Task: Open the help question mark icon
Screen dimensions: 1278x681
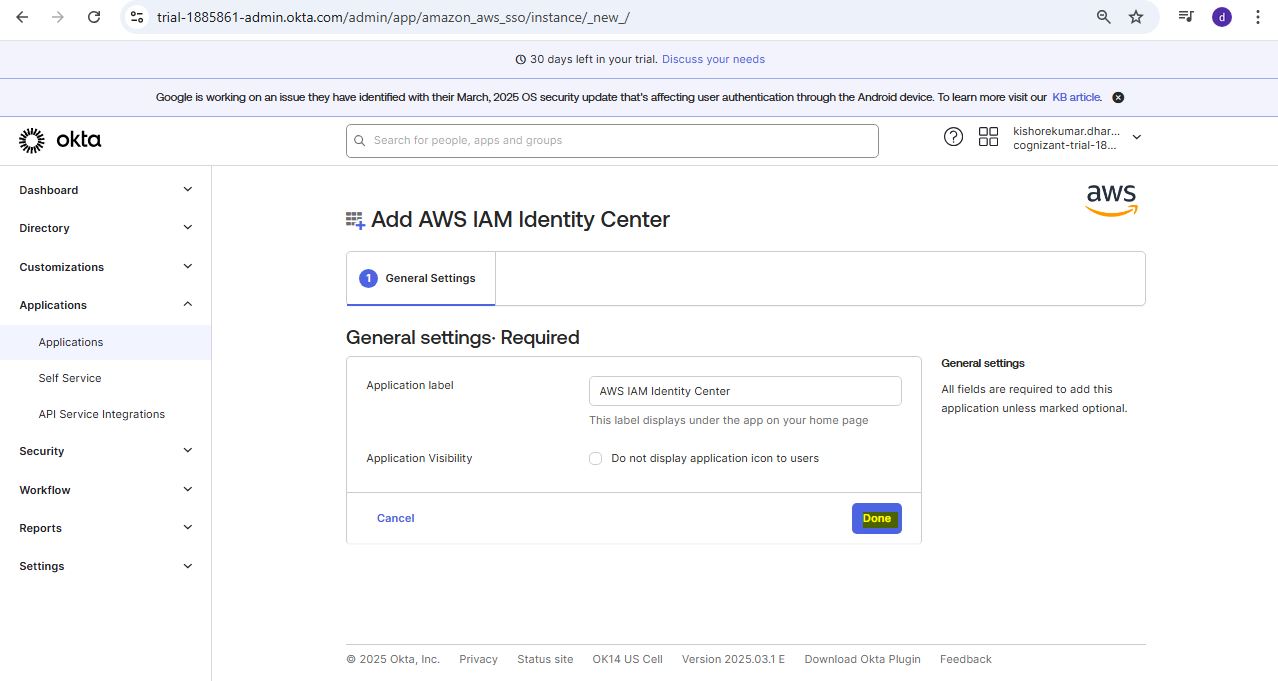Action: [x=953, y=137]
